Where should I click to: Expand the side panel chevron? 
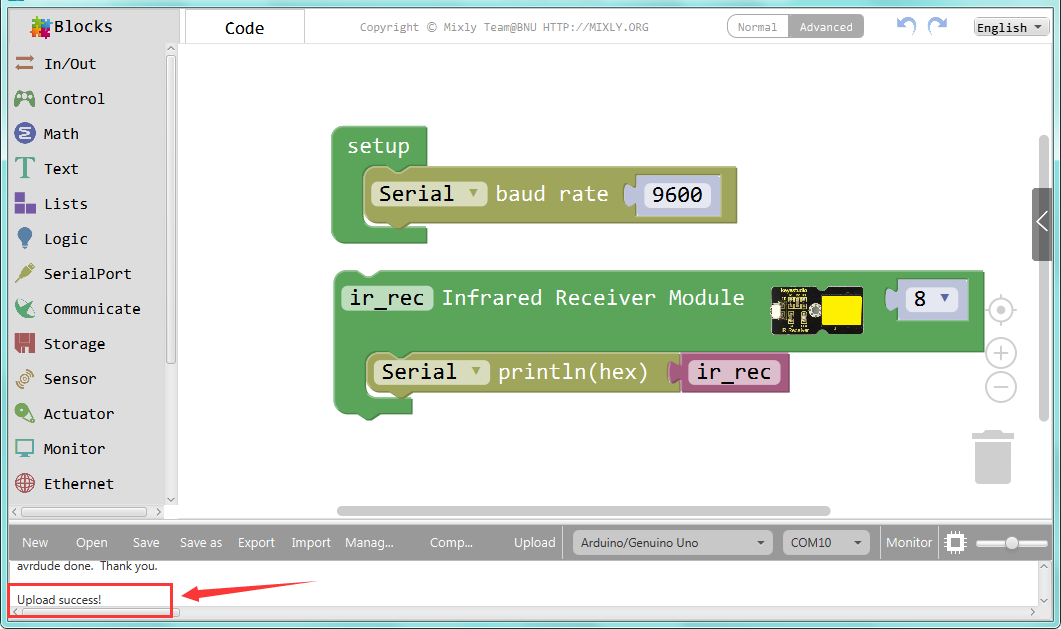coord(1042,222)
